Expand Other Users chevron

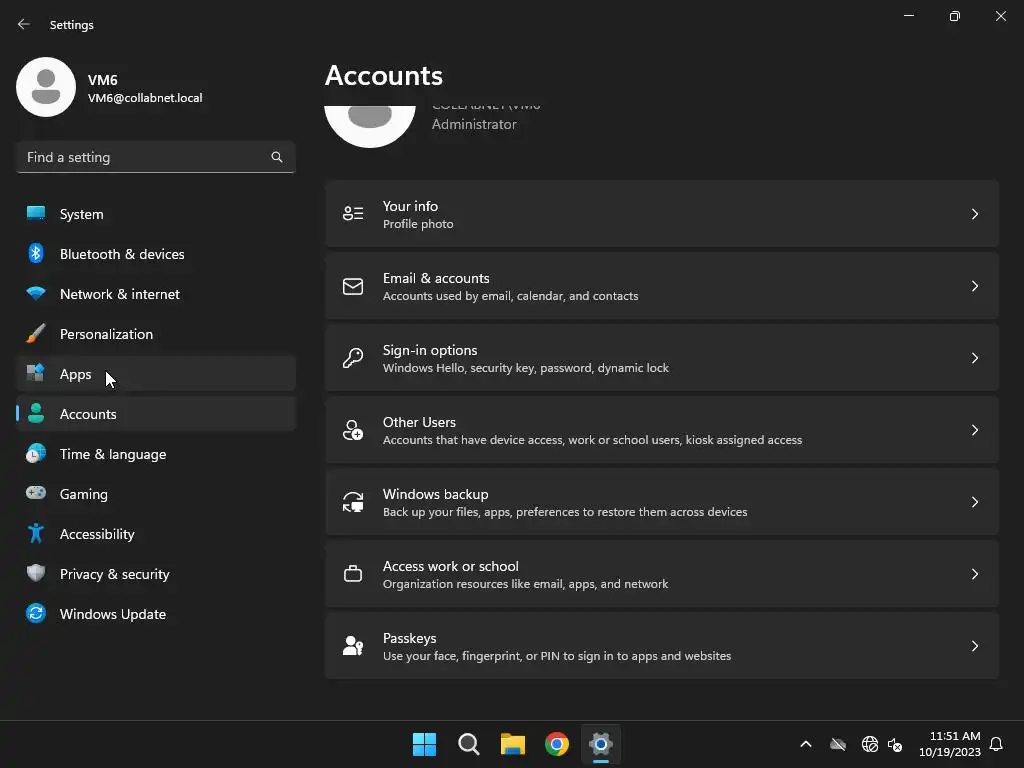[974, 430]
